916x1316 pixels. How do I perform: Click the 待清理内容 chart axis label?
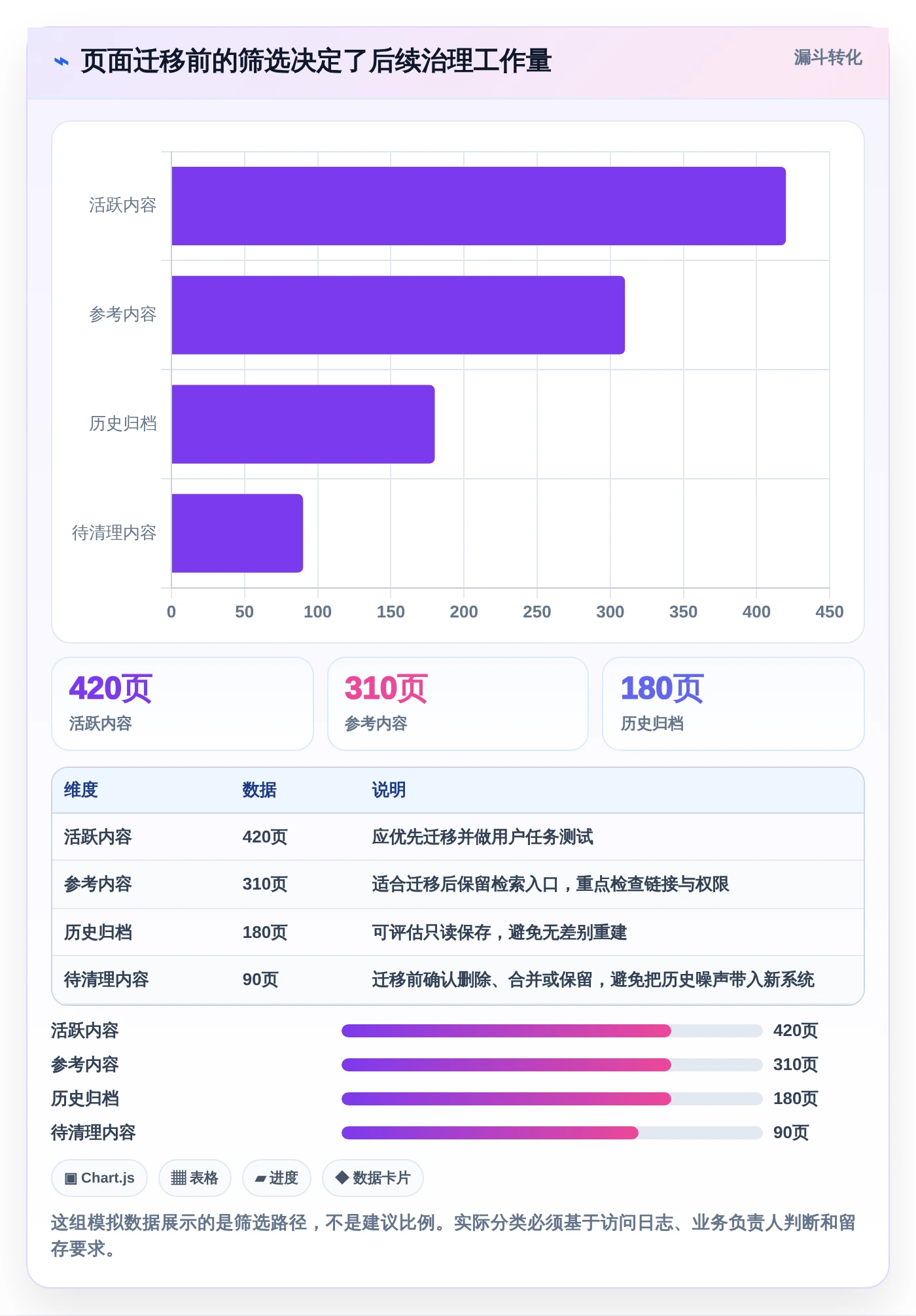114,533
